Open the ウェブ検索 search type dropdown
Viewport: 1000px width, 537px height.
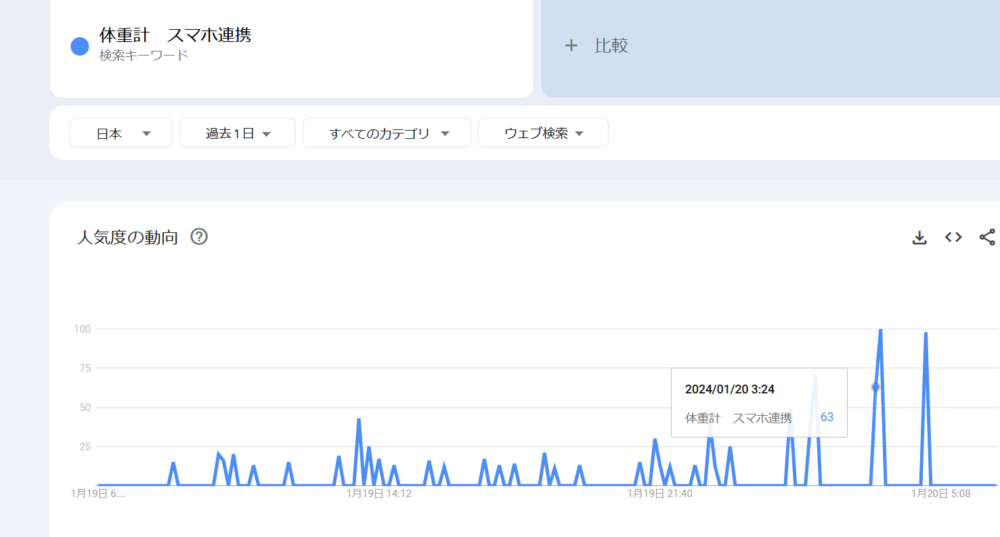pos(543,133)
